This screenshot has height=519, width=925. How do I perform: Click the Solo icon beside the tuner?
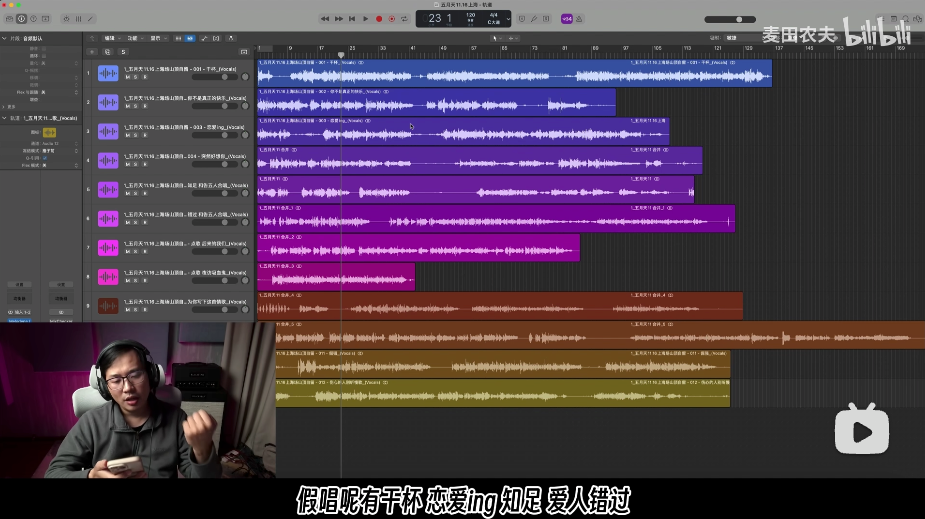[x=546, y=19]
